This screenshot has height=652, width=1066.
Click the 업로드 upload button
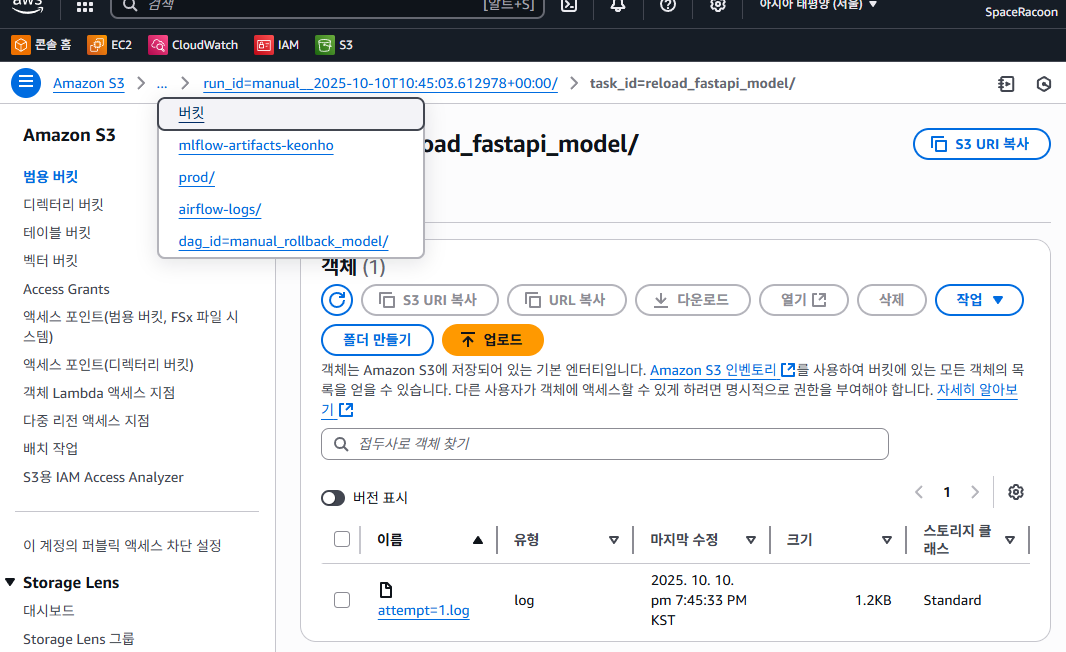[x=492, y=340]
